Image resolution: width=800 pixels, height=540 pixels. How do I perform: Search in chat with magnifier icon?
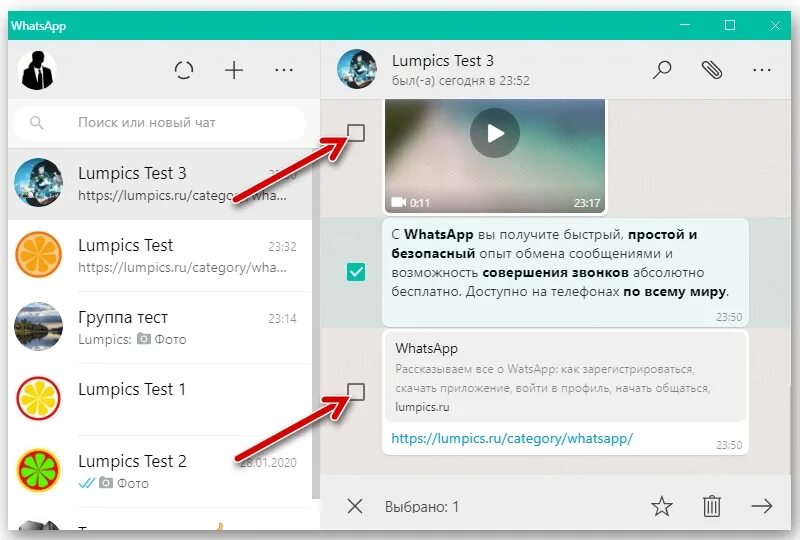662,70
